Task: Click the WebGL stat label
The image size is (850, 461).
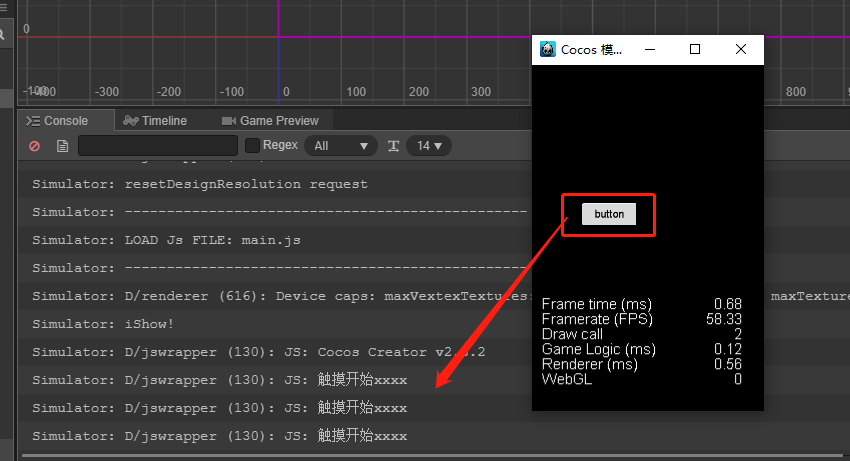Action: [x=566, y=379]
